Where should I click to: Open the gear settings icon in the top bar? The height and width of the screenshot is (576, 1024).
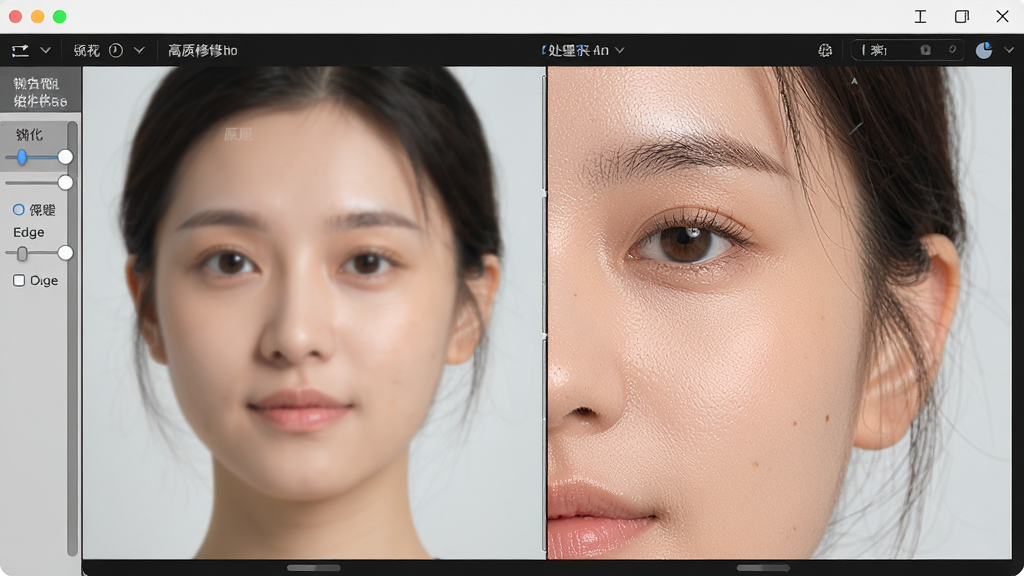coord(825,50)
